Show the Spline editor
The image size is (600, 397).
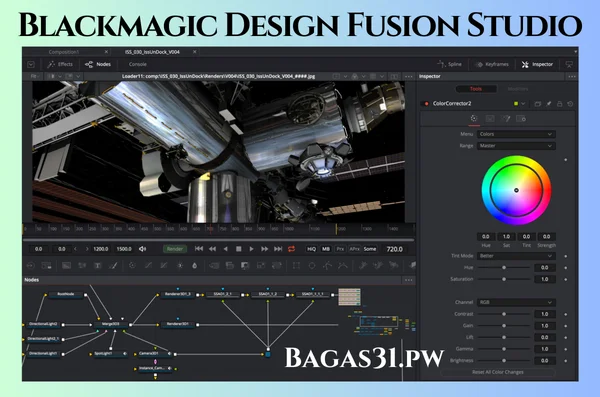[x=450, y=64]
